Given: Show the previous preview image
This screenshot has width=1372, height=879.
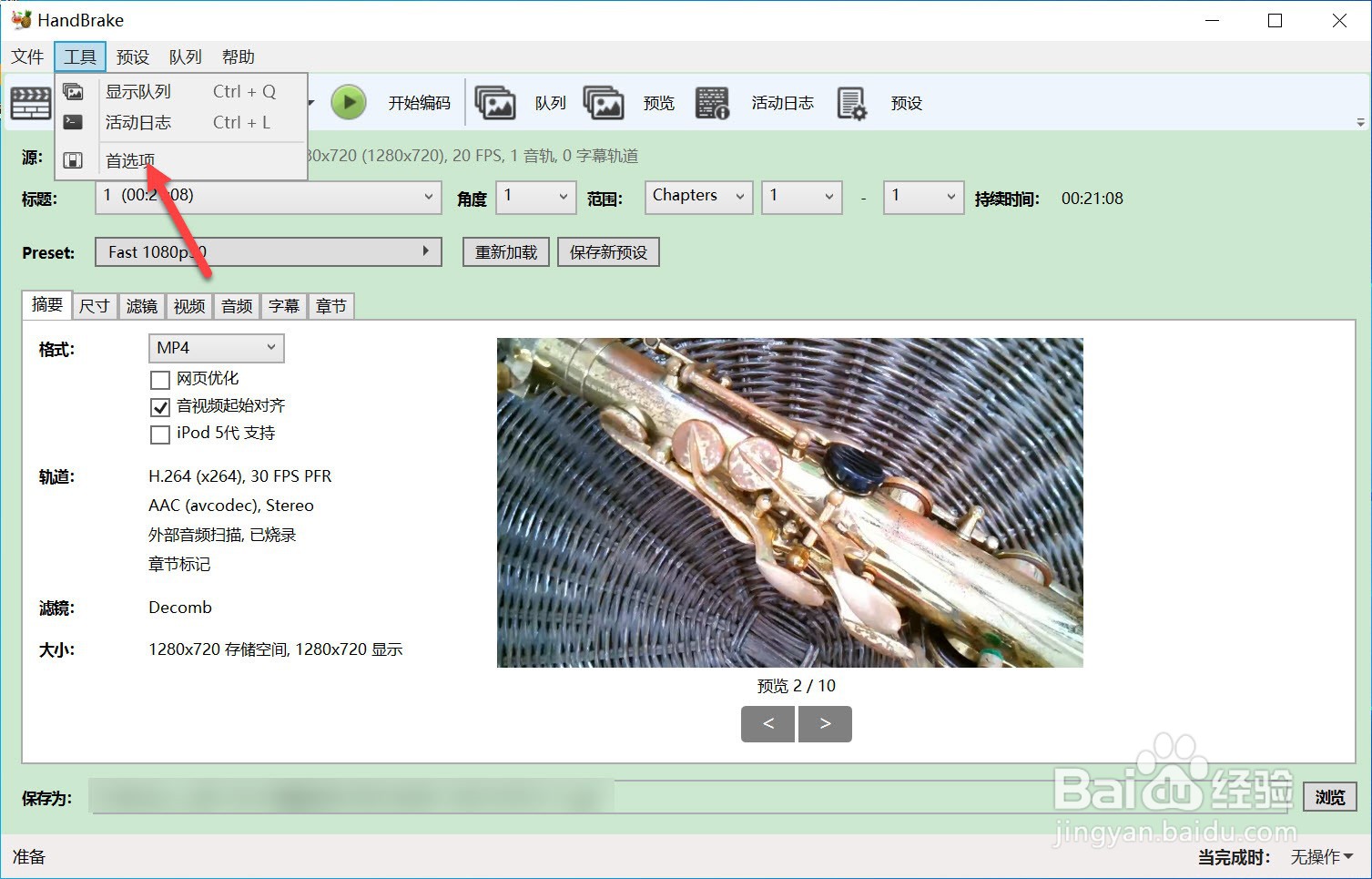Looking at the screenshot, I should (x=768, y=724).
